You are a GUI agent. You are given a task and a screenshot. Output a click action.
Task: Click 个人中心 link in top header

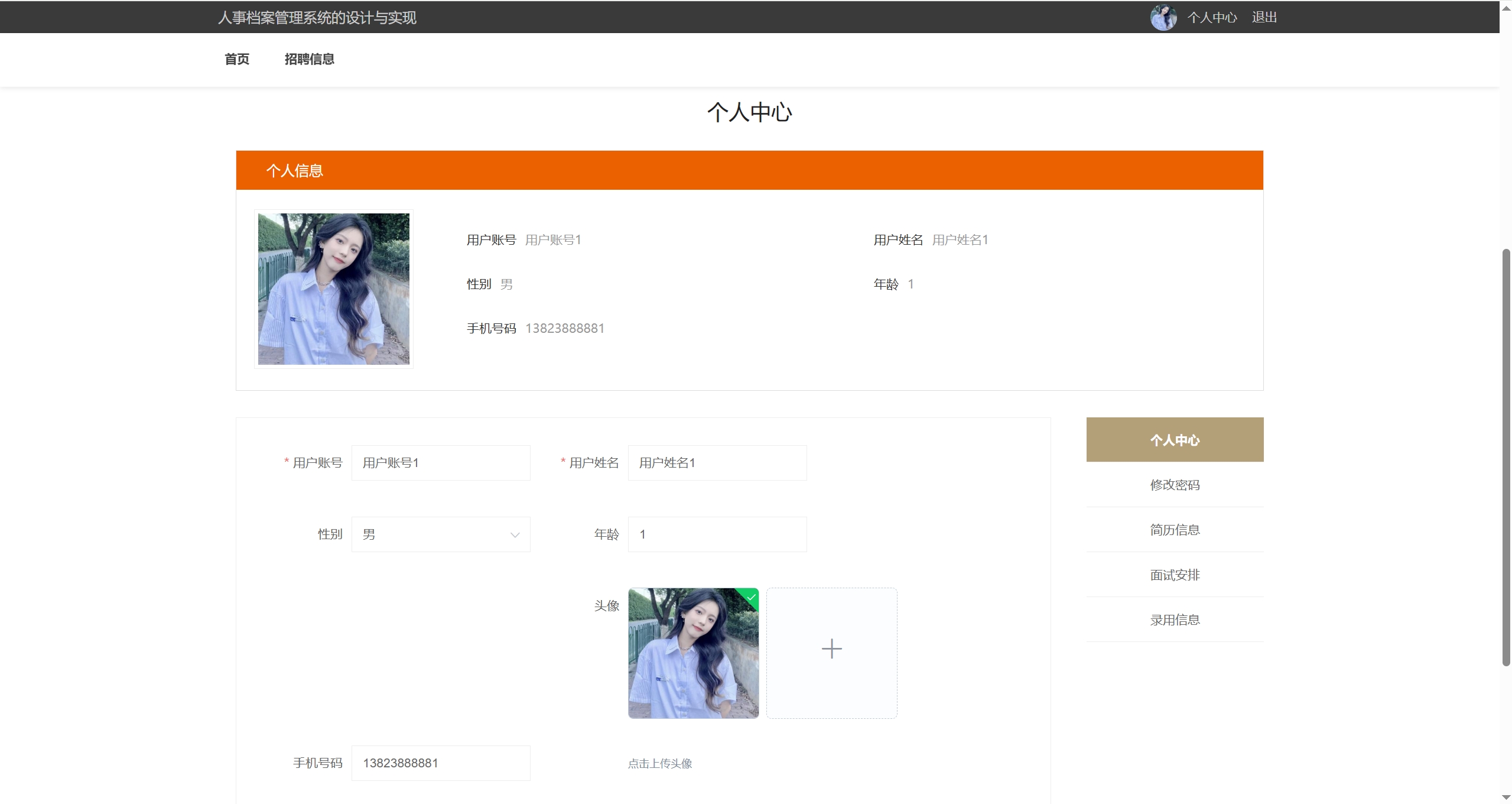coord(1212,18)
